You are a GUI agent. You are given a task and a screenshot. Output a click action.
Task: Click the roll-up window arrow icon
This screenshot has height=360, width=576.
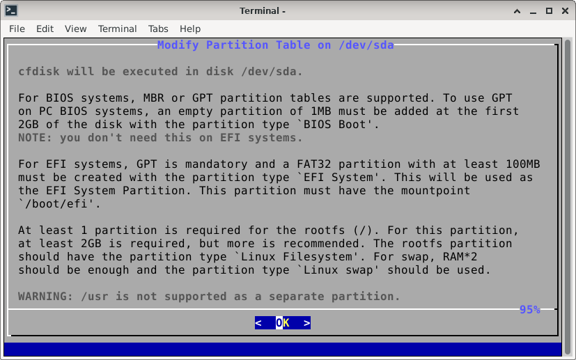[x=517, y=11]
